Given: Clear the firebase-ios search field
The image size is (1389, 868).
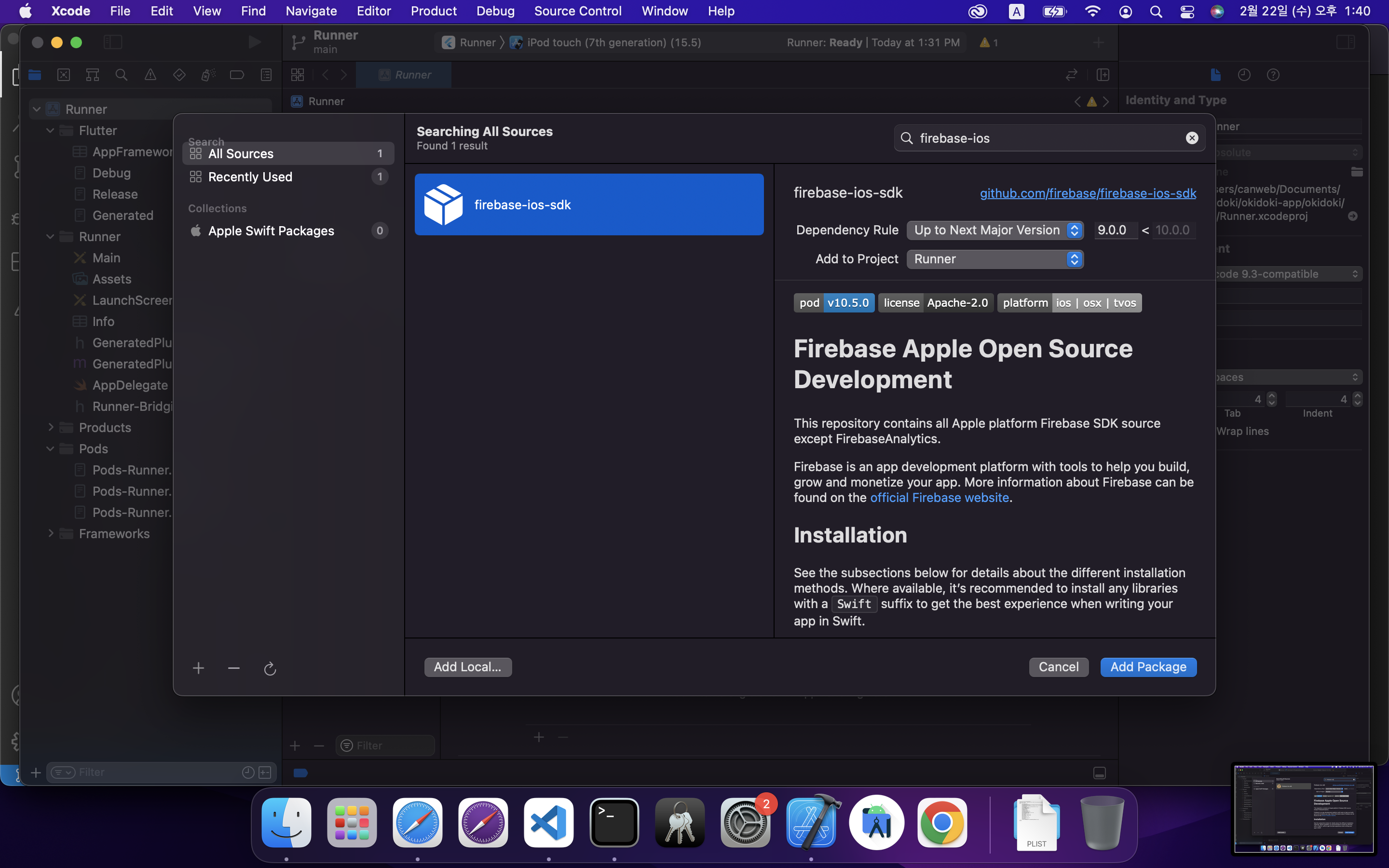Looking at the screenshot, I should pyautogui.click(x=1192, y=138).
